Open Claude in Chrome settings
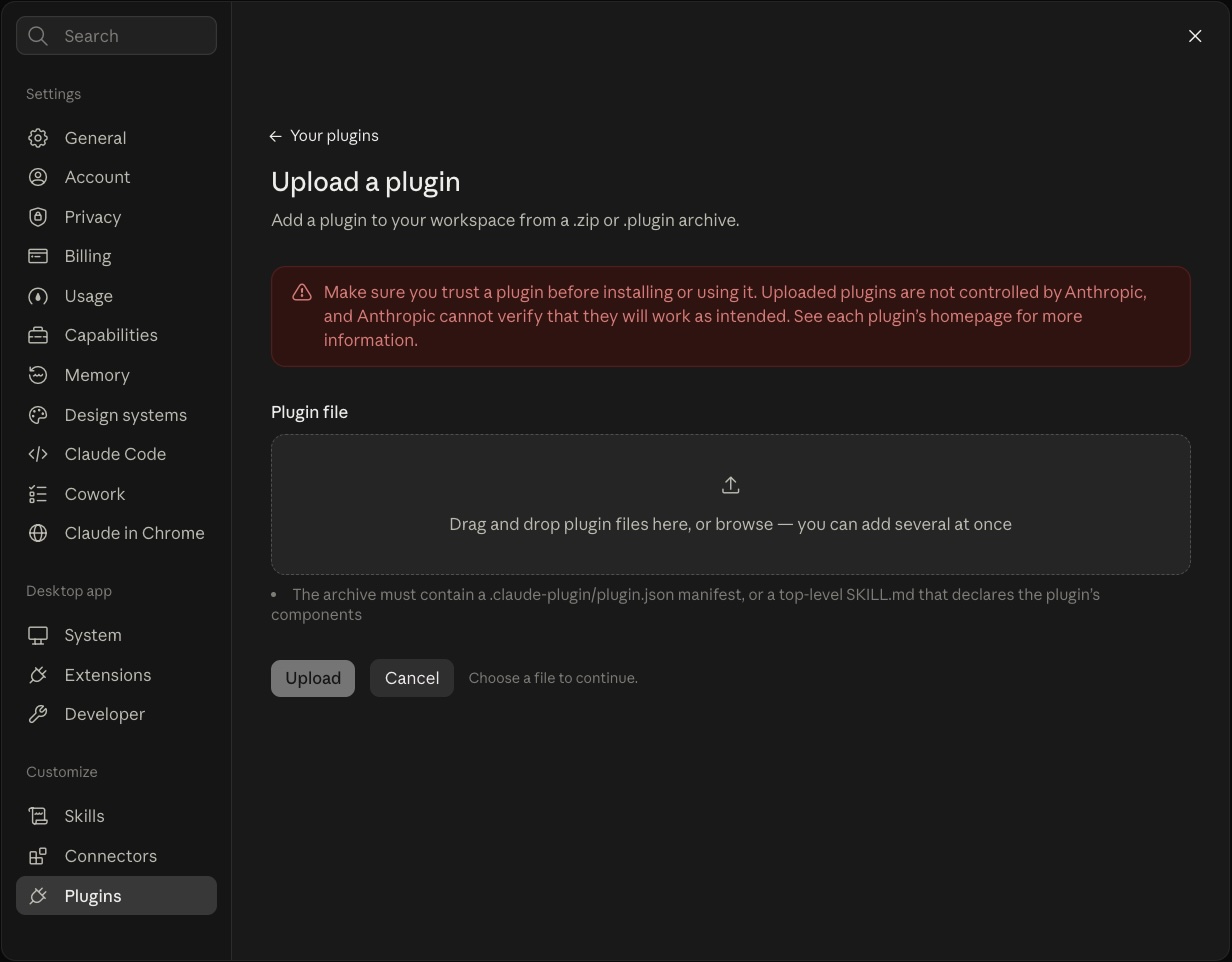This screenshot has height=962, width=1232. (x=116, y=533)
